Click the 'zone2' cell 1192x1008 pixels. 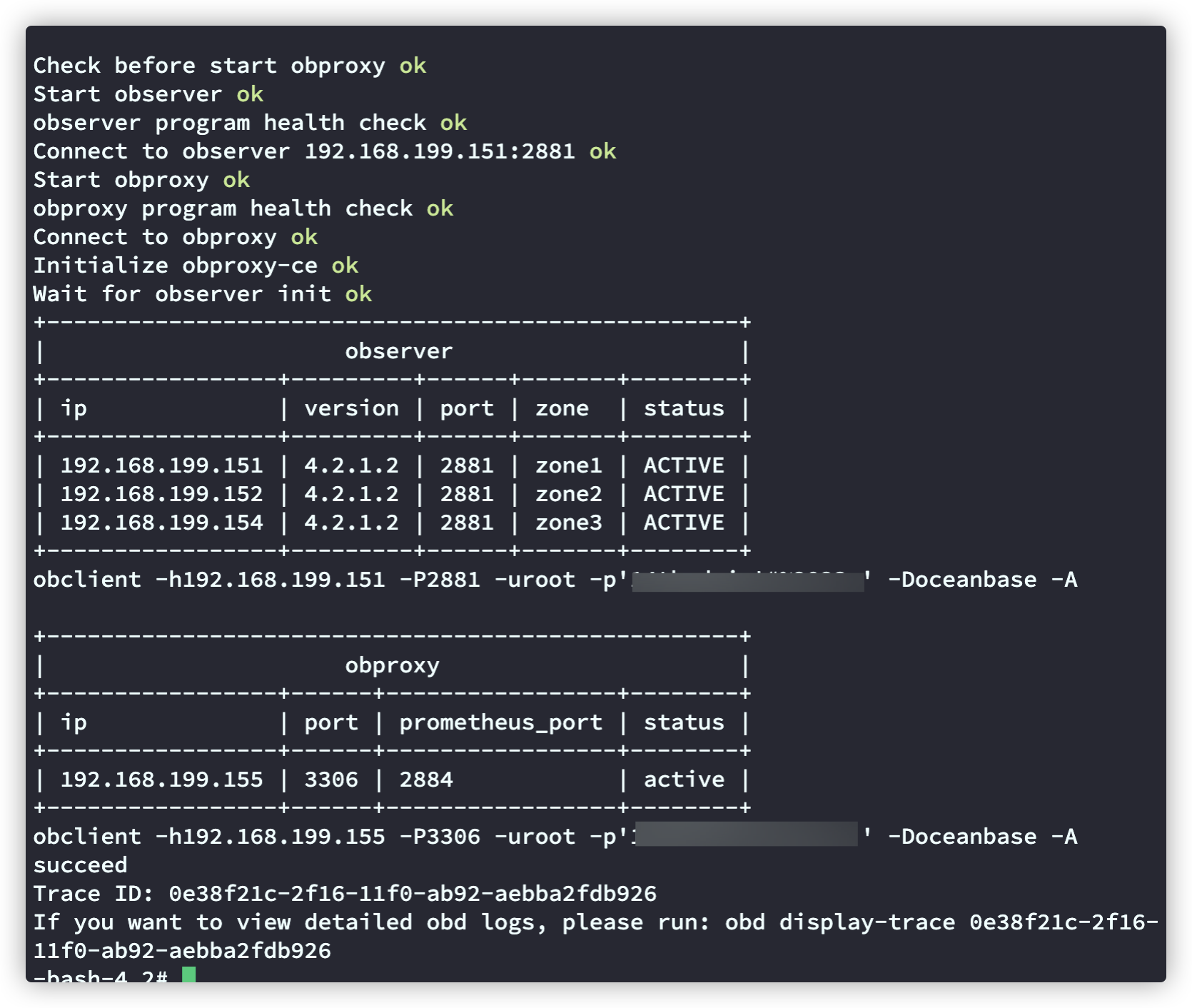(x=569, y=494)
